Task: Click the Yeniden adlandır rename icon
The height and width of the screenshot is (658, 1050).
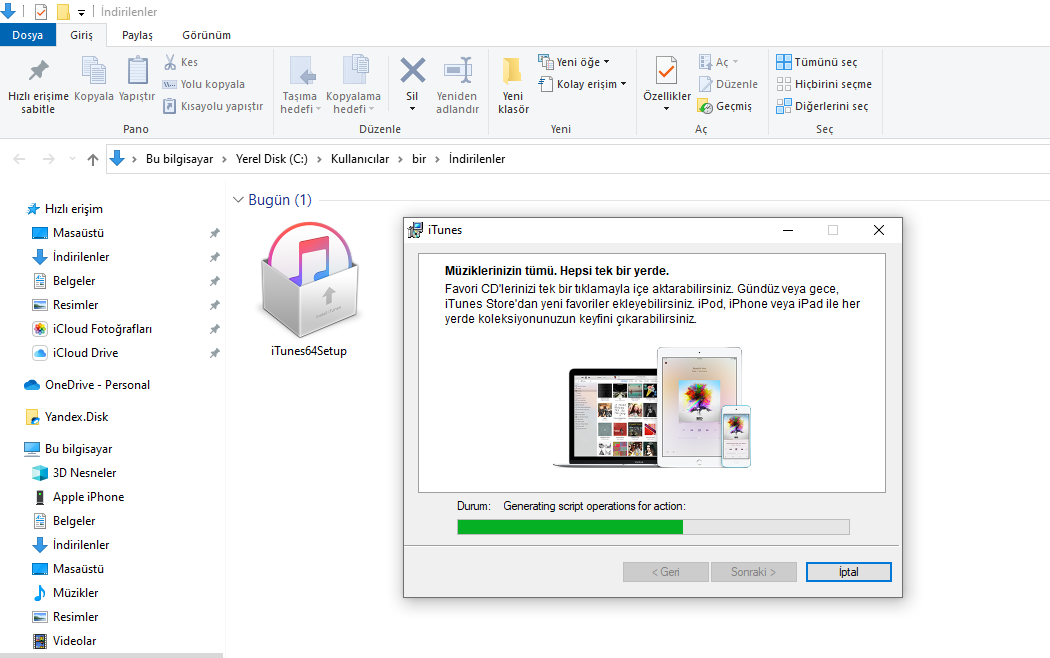Action: (x=458, y=72)
